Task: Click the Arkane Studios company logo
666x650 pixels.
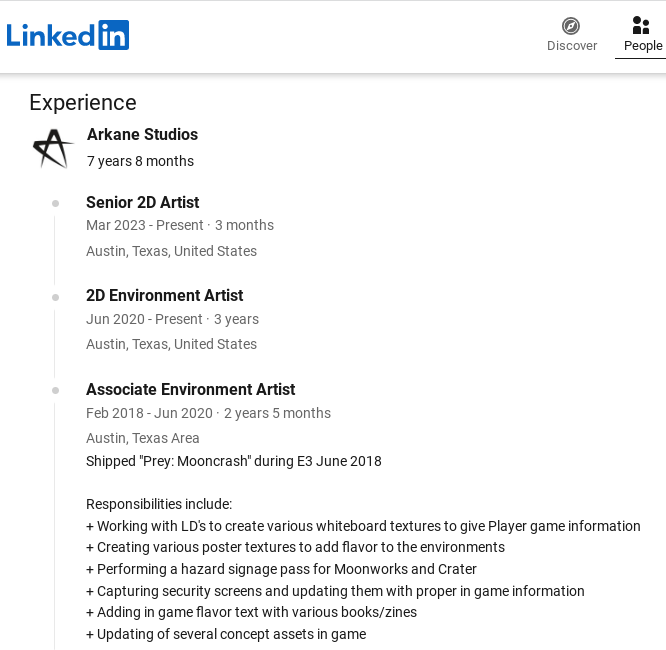Action: [52, 148]
